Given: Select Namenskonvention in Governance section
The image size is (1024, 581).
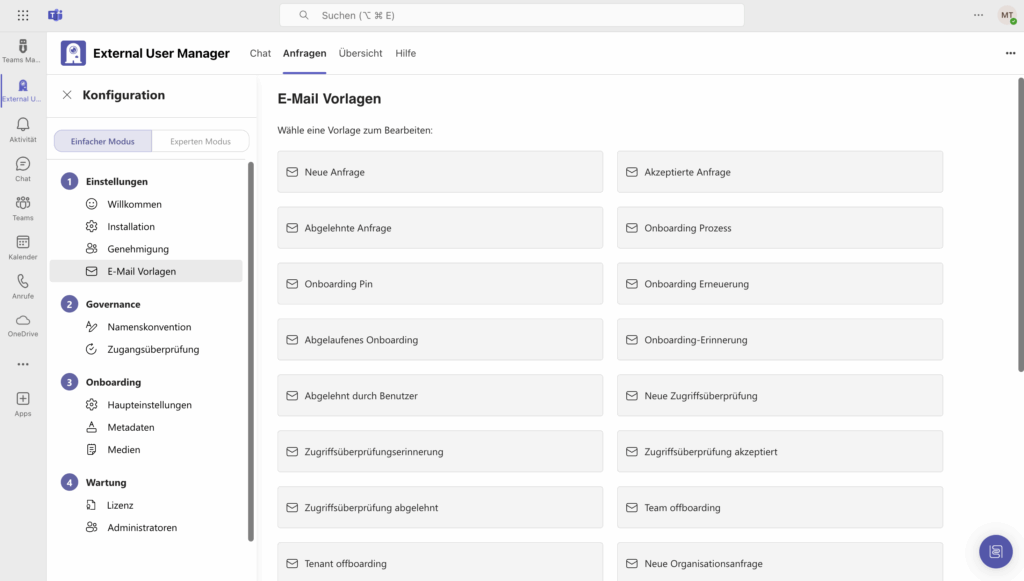Looking at the screenshot, I should coord(149,327).
